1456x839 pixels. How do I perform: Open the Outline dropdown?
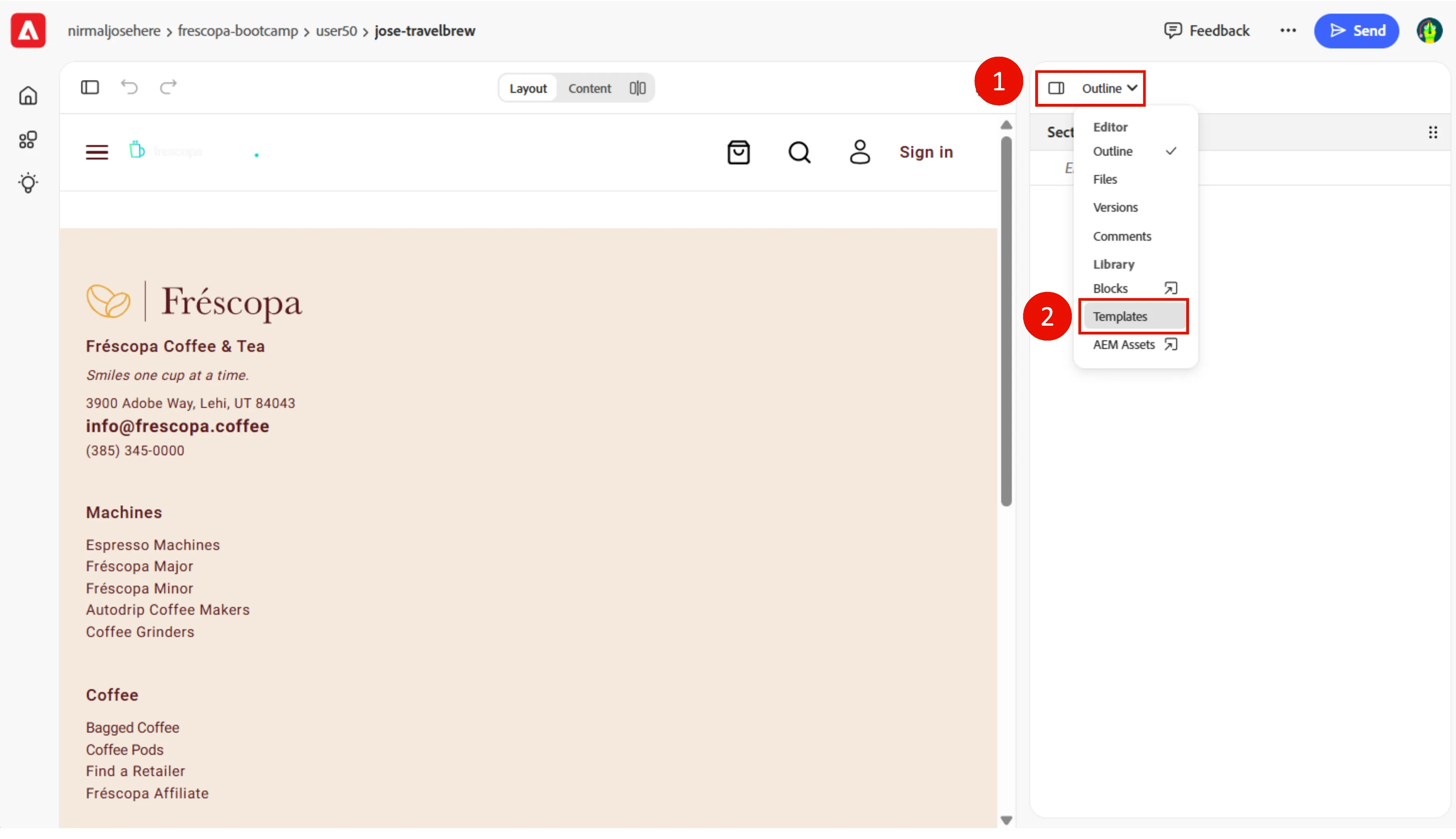point(1109,88)
